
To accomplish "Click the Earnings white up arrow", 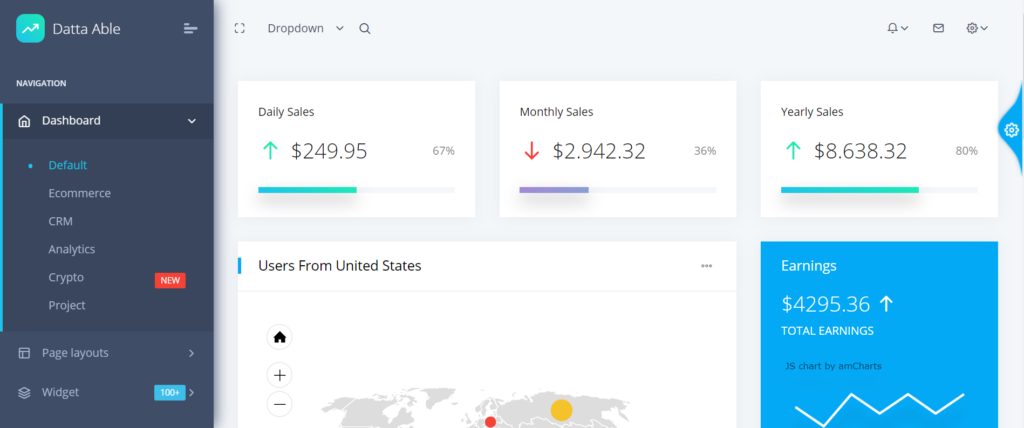I will [x=886, y=304].
